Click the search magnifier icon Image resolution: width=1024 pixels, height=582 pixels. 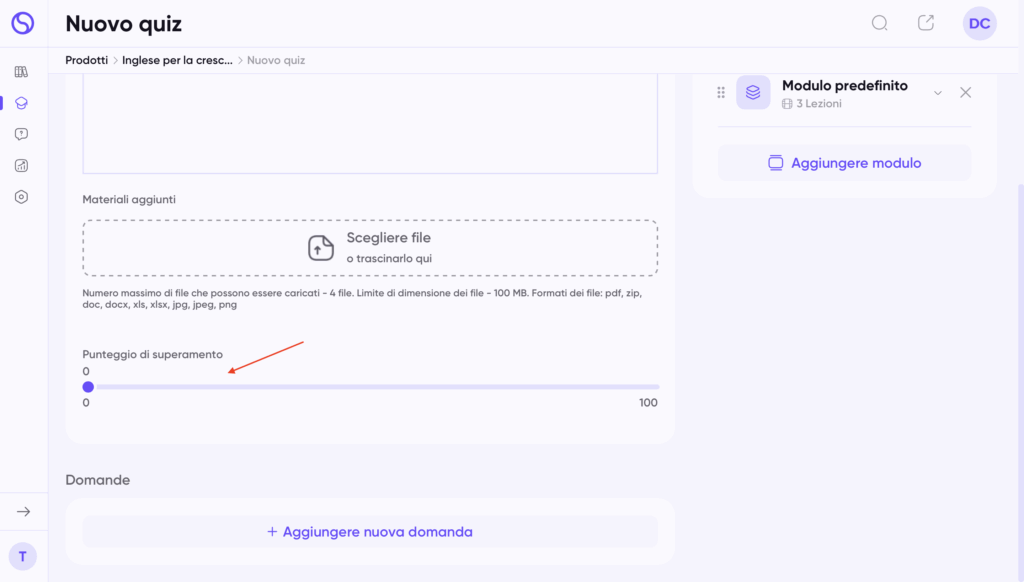click(879, 23)
